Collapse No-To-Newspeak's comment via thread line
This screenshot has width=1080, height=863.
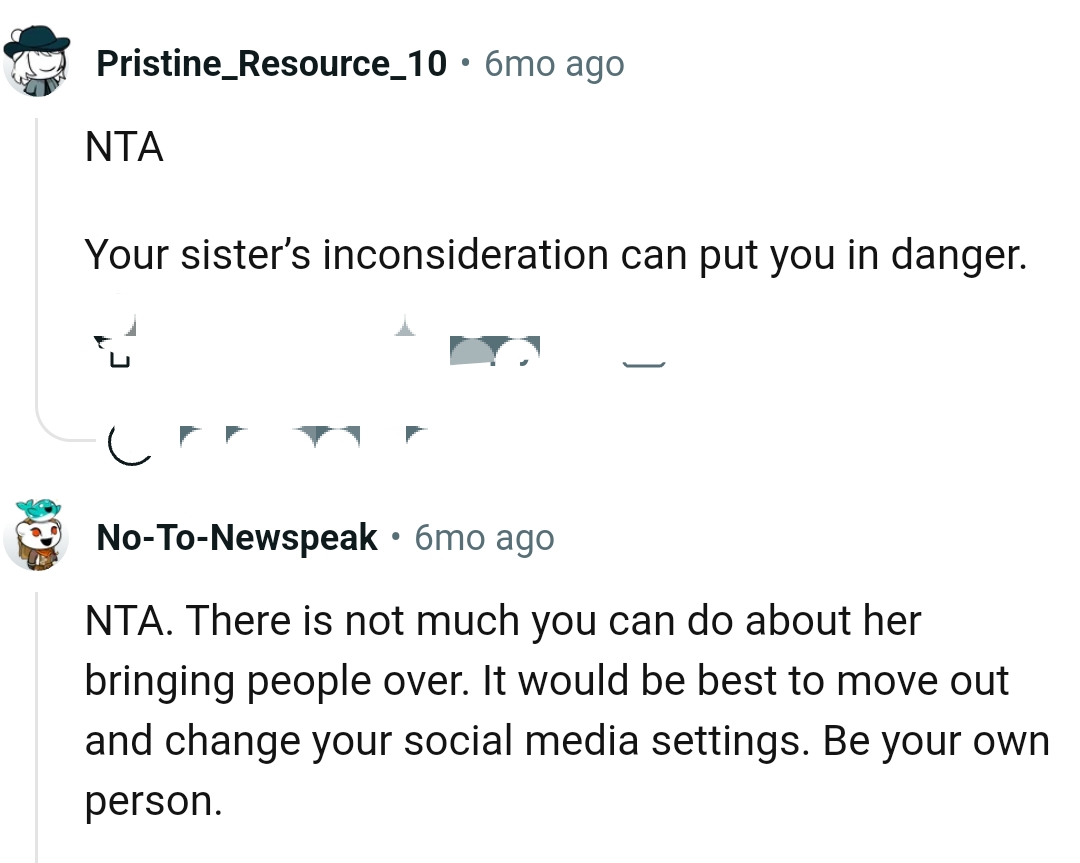point(37,720)
